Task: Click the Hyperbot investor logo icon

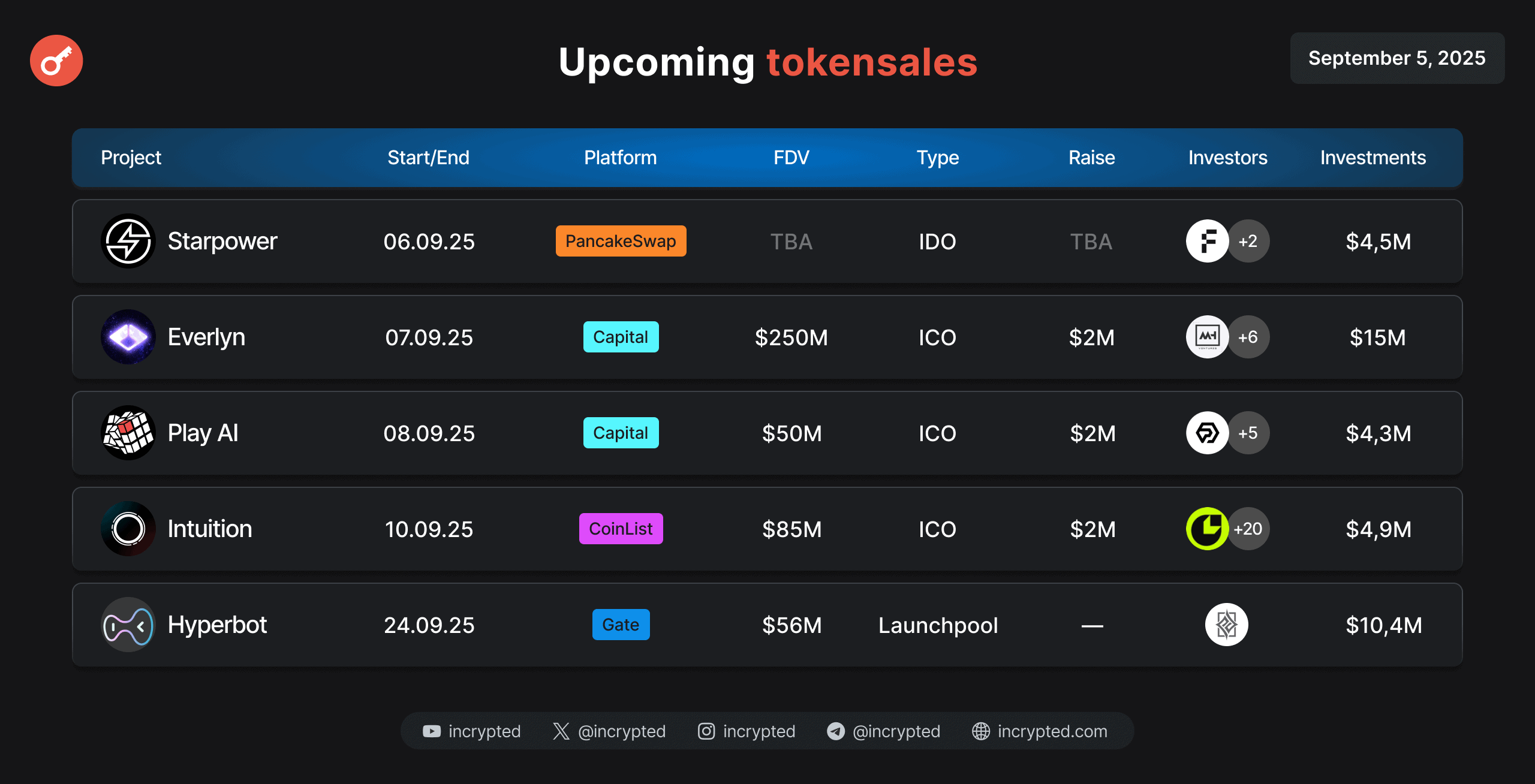Action: click(1226, 625)
